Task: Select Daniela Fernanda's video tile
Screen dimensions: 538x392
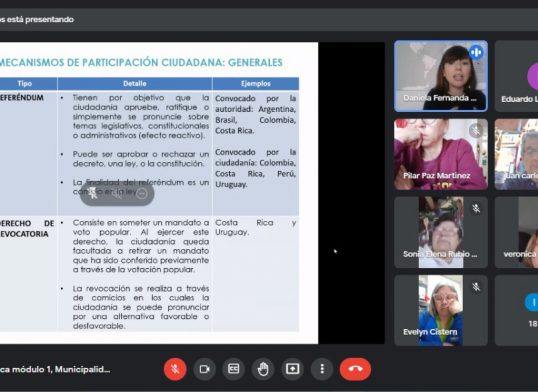Action: [x=441, y=76]
